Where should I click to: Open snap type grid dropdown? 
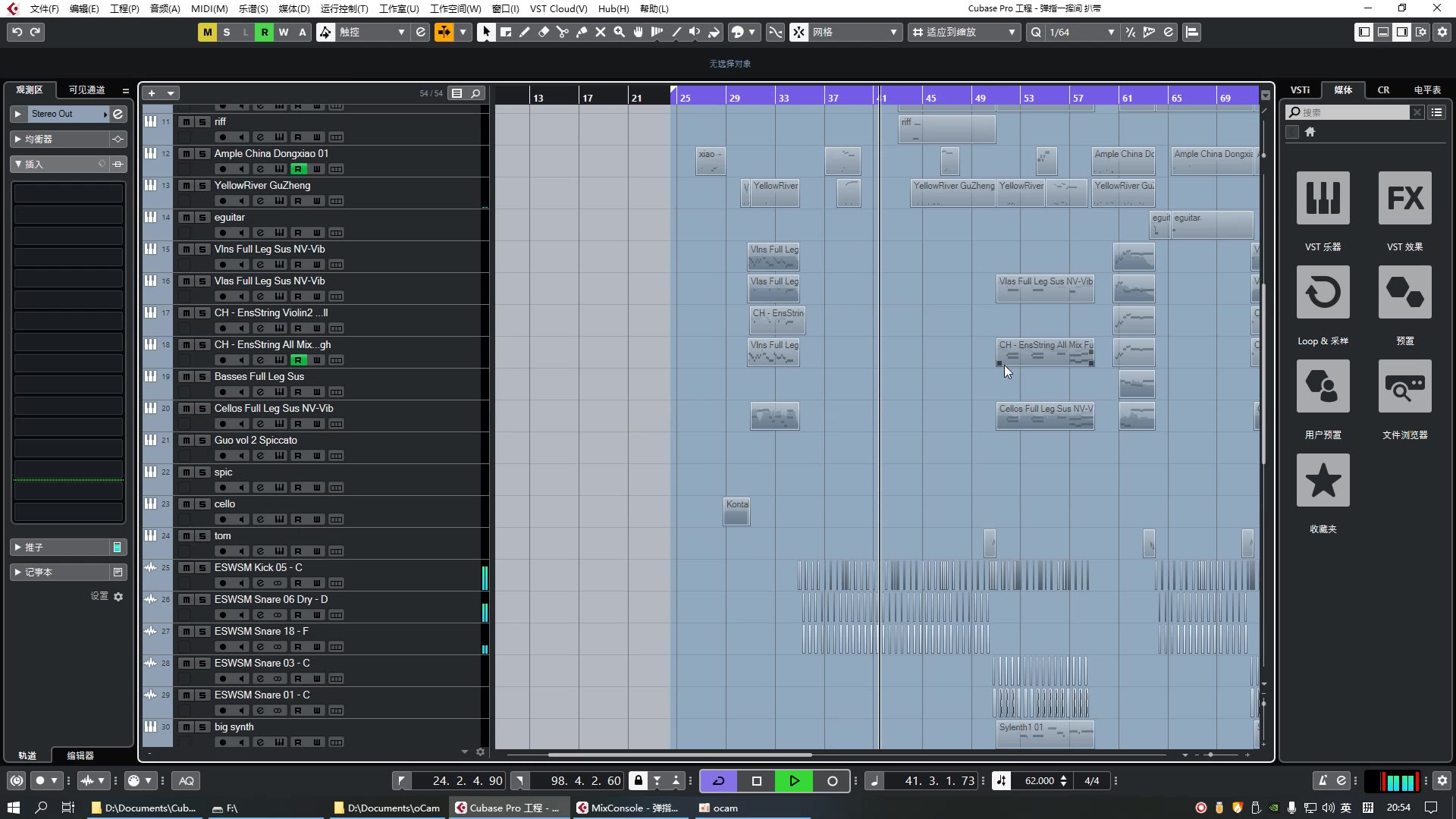(x=855, y=32)
